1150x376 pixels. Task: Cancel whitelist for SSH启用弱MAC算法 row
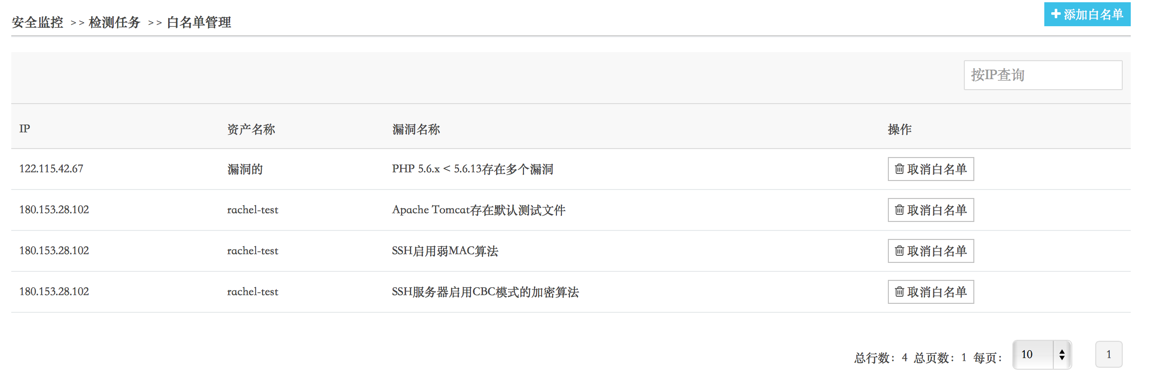(x=931, y=251)
